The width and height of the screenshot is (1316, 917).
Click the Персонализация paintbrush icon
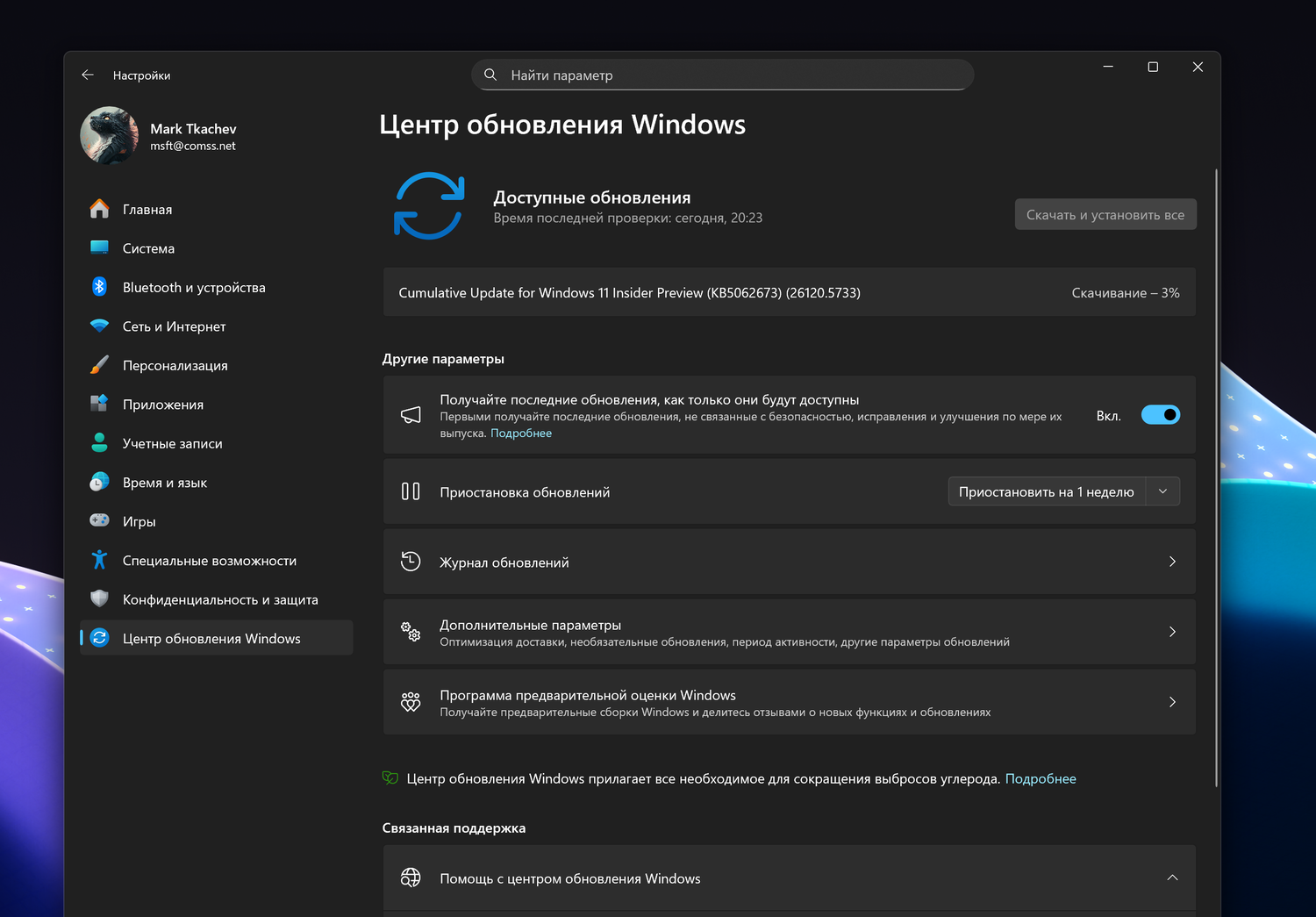click(x=99, y=365)
